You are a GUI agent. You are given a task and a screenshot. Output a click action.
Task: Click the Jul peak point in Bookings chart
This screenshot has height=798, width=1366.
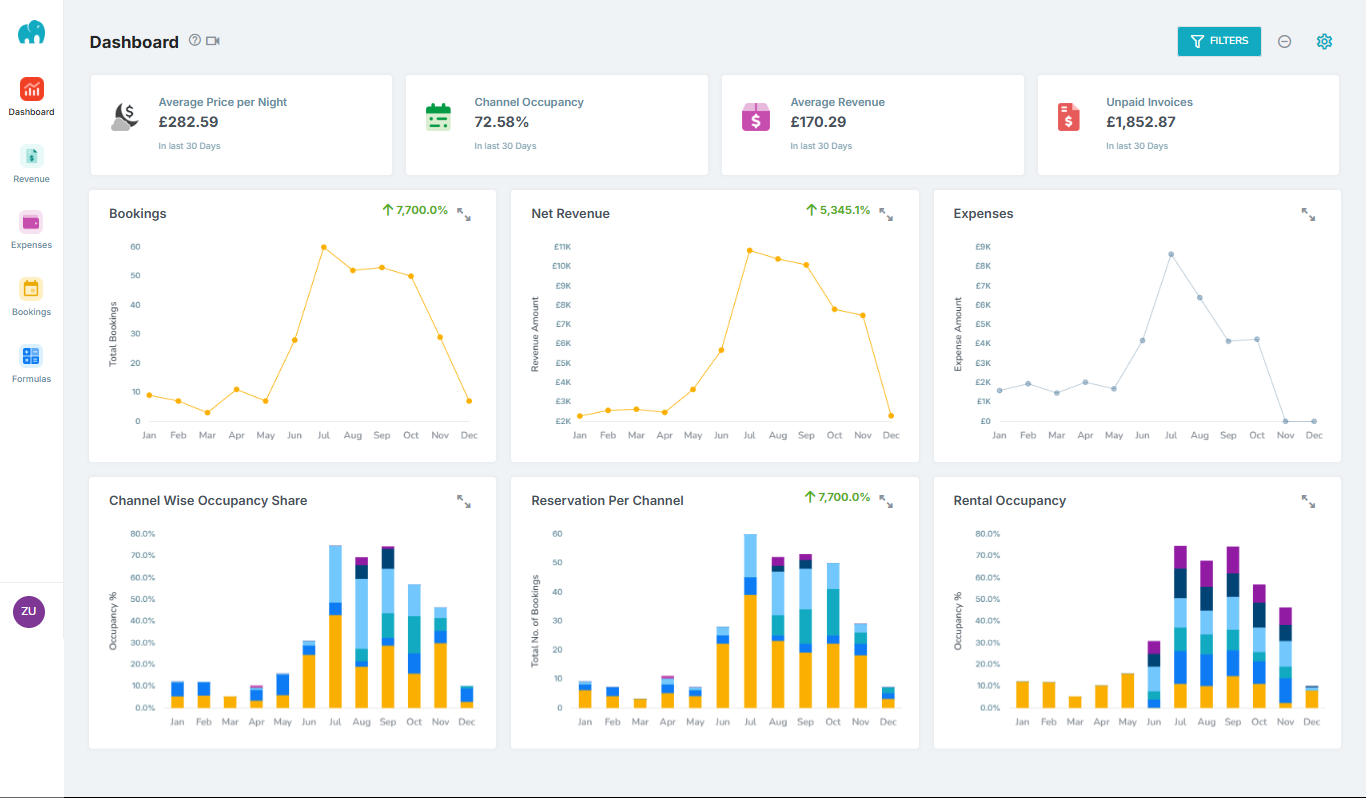pyautogui.click(x=324, y=247)
